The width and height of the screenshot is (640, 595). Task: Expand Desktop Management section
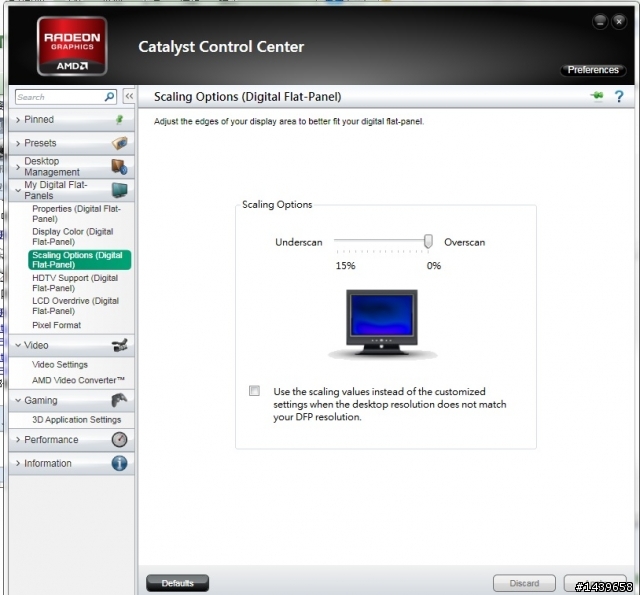pos(71,167)
